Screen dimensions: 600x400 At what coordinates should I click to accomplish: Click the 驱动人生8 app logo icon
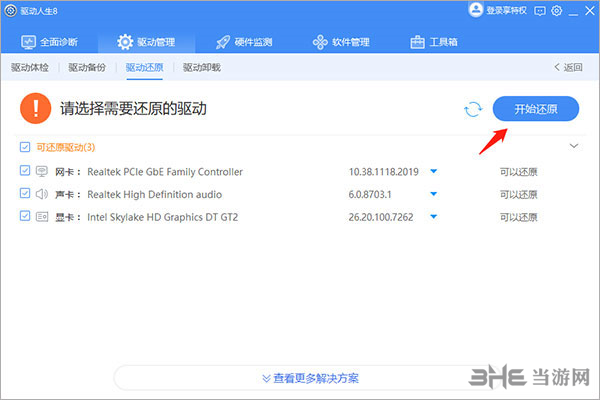[11, 11]
